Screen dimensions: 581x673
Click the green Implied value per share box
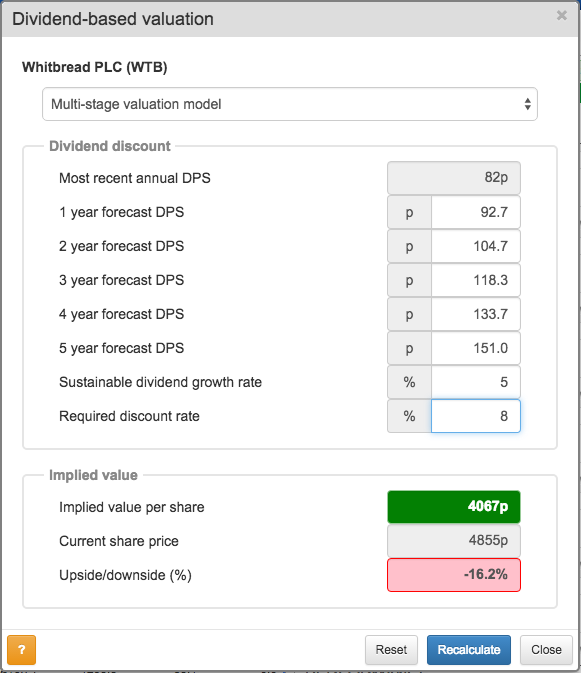point(454,507)
